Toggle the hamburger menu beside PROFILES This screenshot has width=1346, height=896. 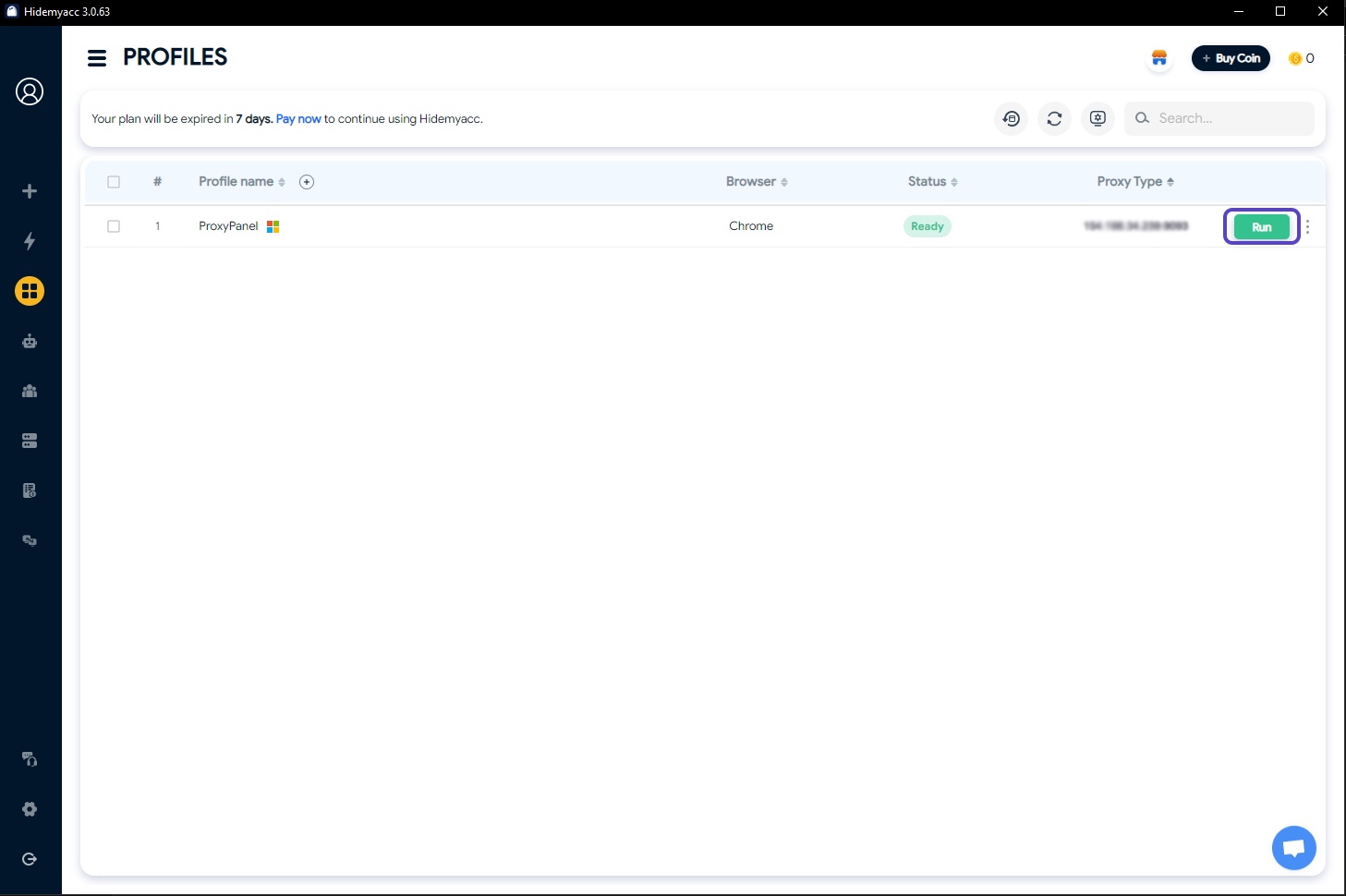point(97,58)
